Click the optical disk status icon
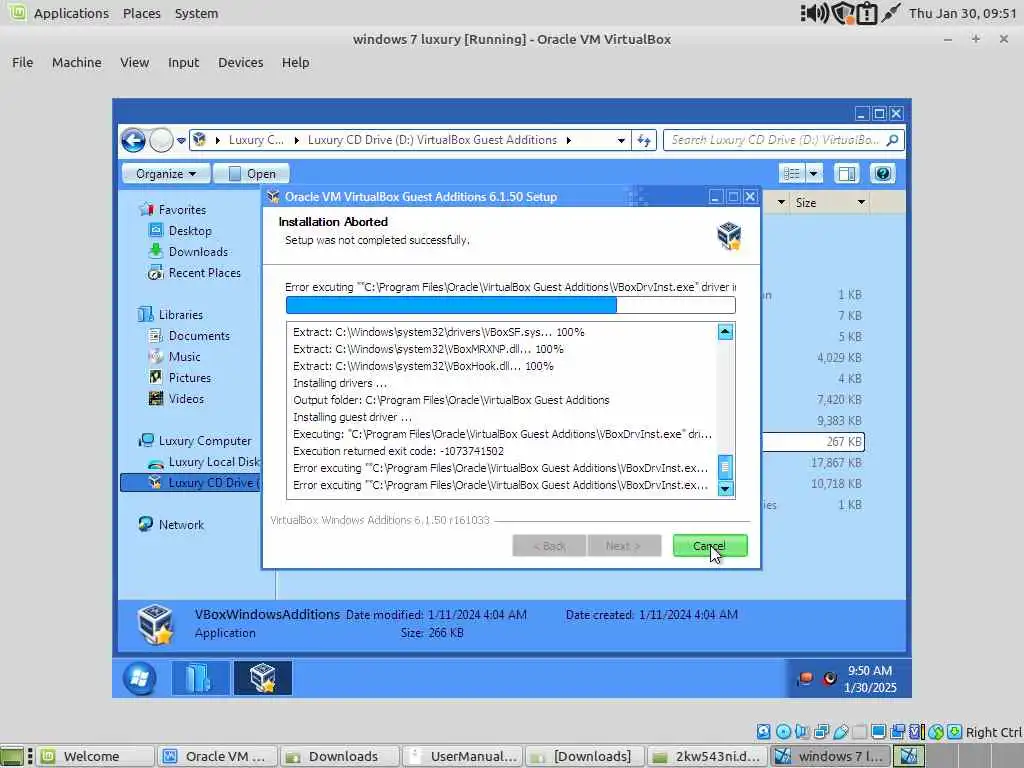The width and height of the screenshot is (1024, 768). 783,732
